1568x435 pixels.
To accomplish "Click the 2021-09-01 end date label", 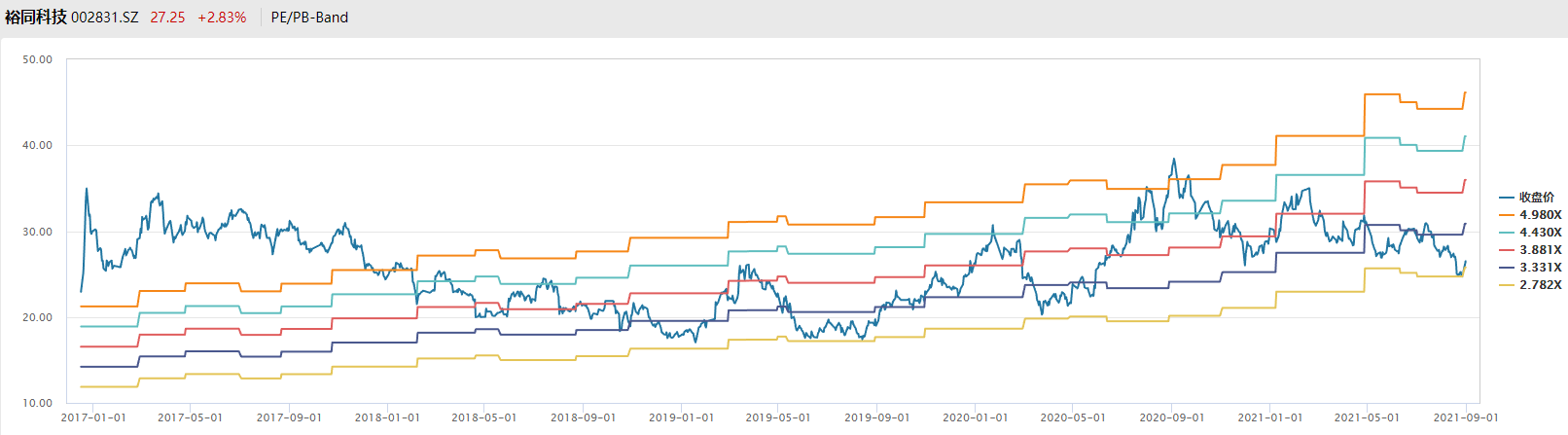I will pos(1466,417).
